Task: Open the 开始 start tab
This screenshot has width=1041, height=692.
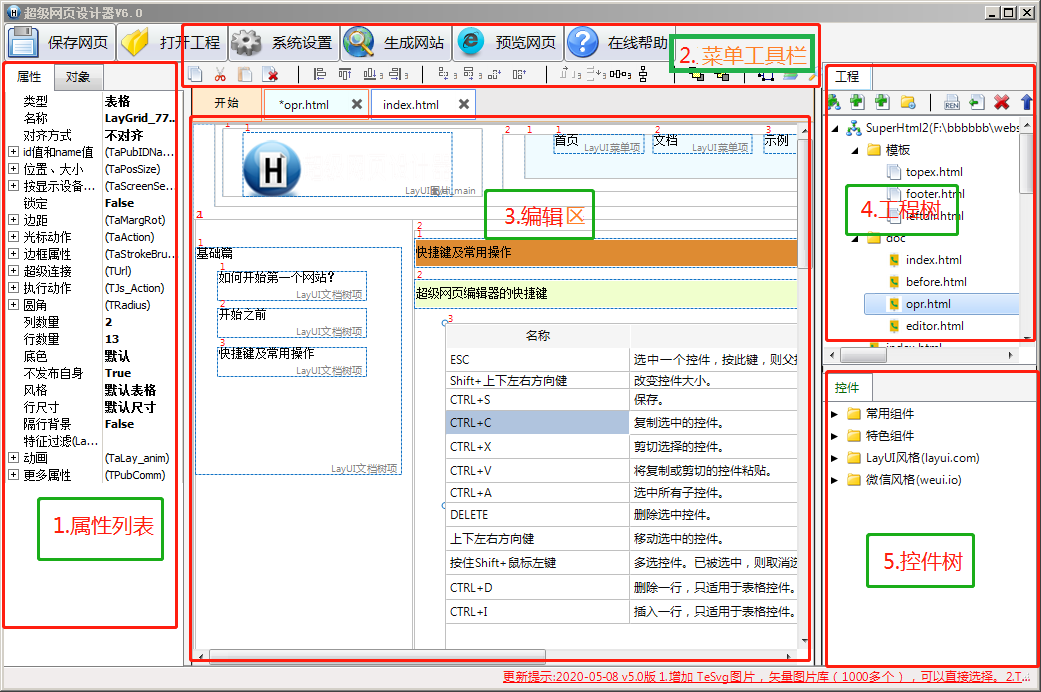Action: tap(226, 103)
